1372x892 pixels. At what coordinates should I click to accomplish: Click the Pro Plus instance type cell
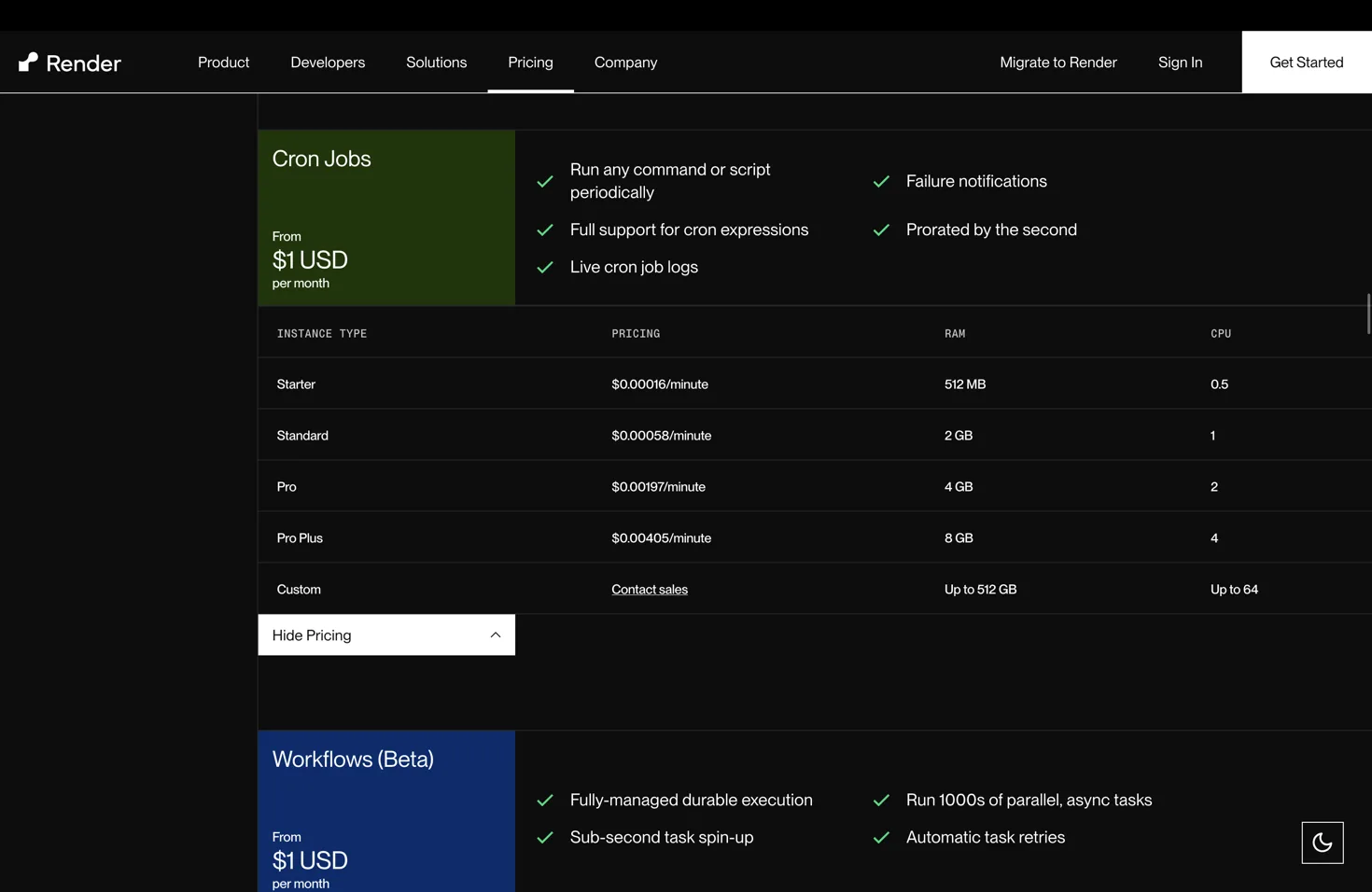[300, 538]
